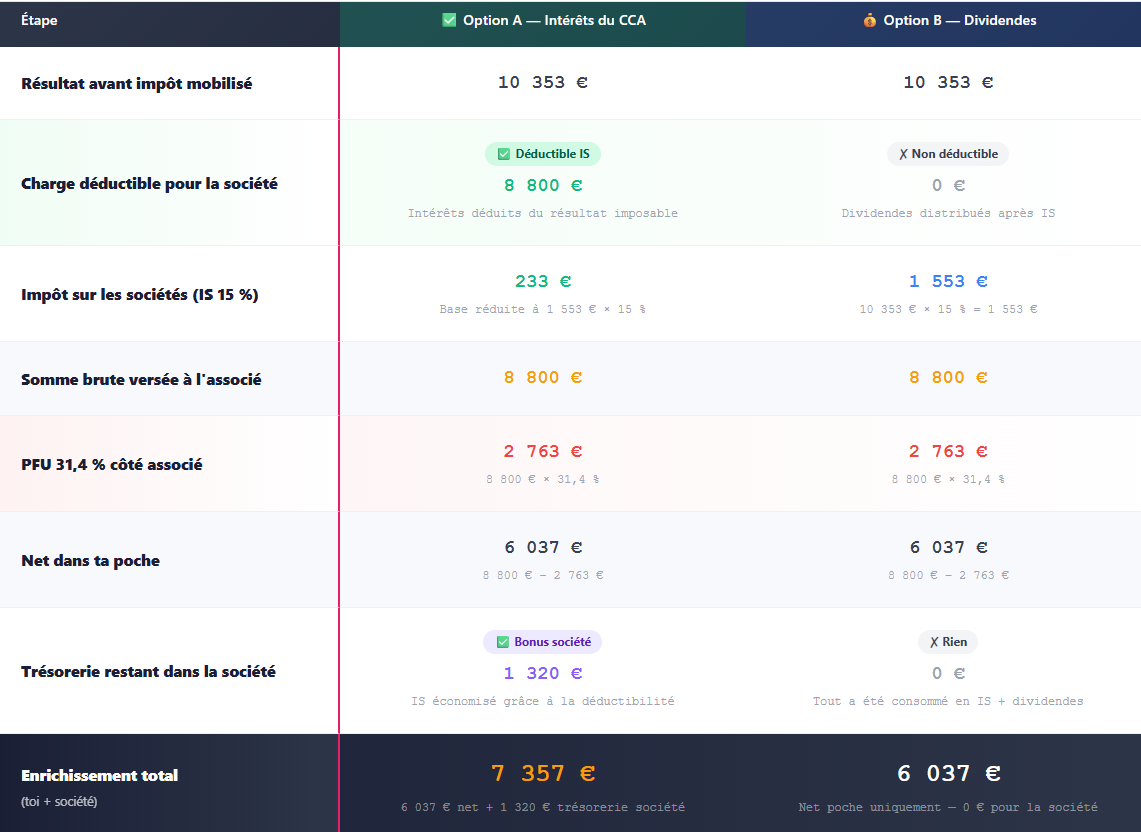
Task: Select row label Impôt sur les sociétés (IS 15 %)
Action: (140, 295)
